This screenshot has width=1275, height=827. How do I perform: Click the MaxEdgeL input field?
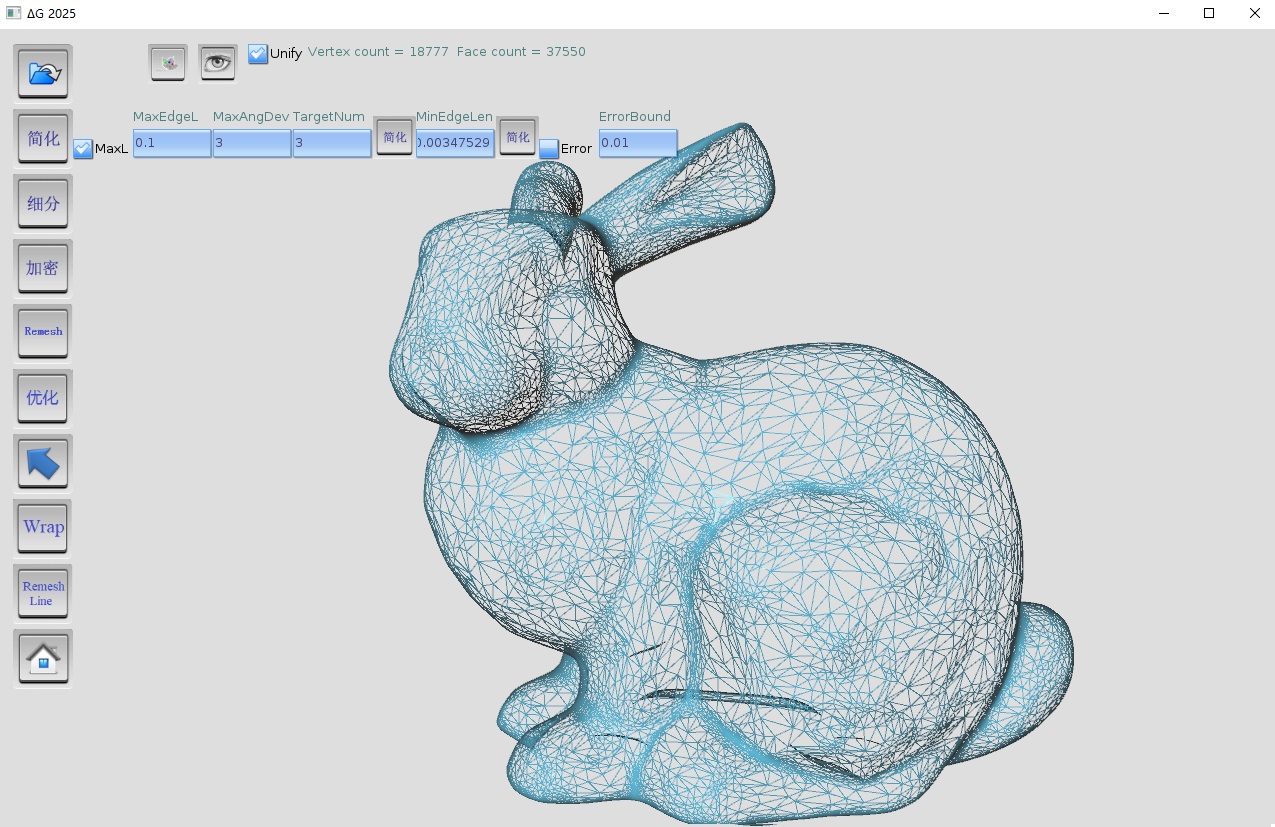[x=172, y=143]
